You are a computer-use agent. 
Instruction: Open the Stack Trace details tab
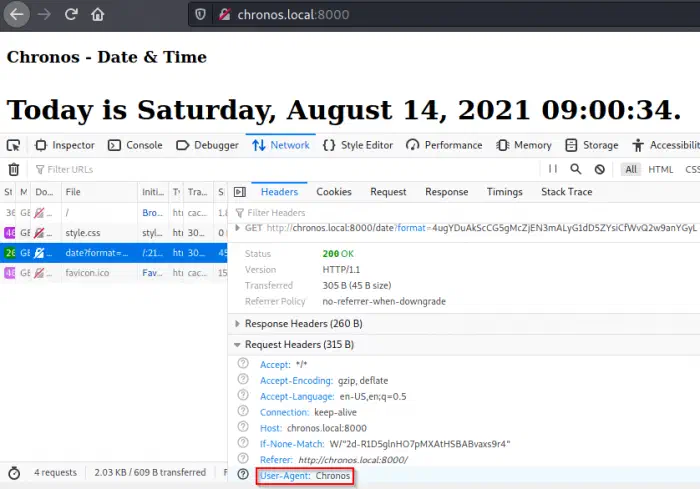click(567, 192)
